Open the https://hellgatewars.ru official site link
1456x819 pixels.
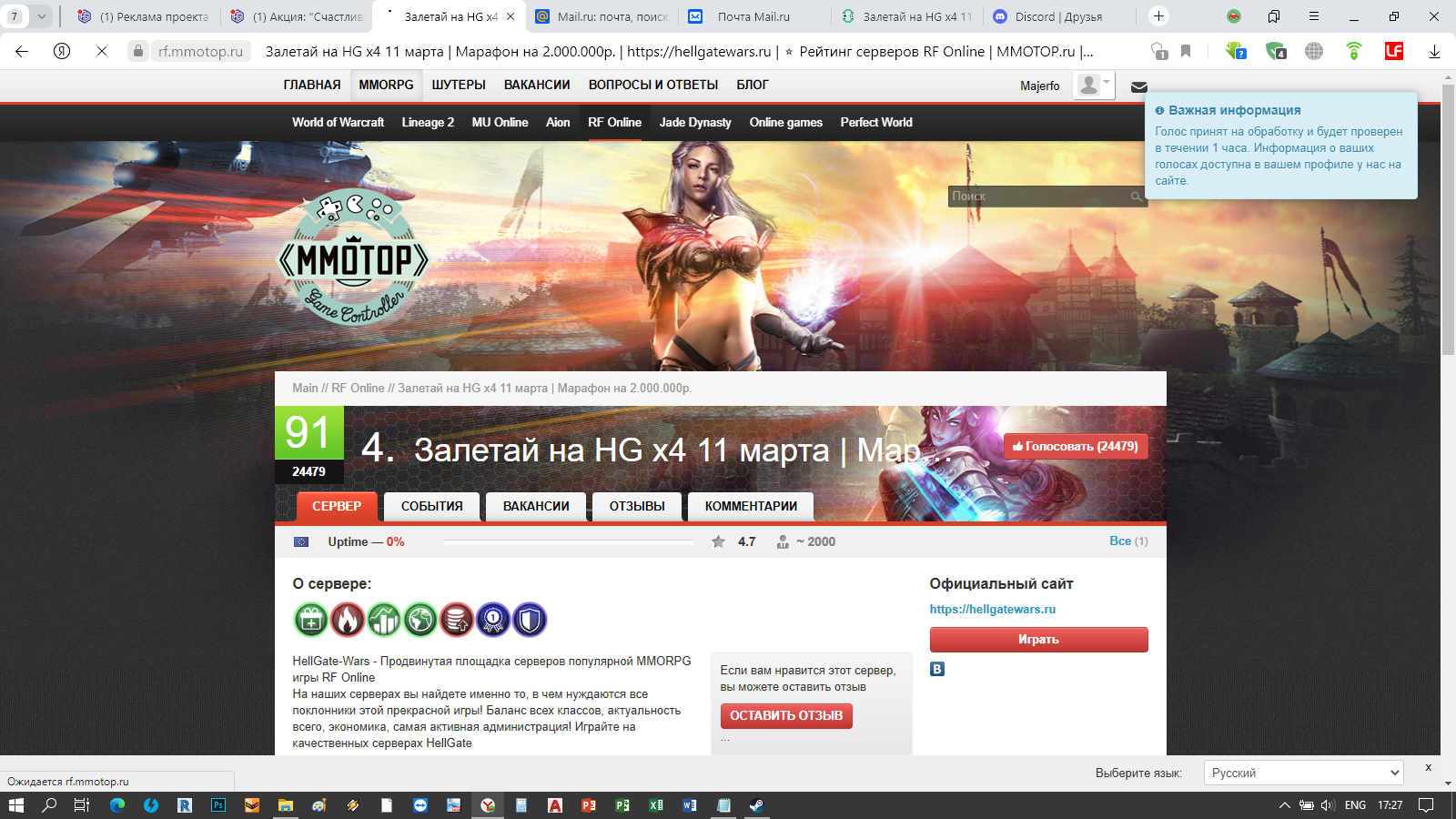pyautogui.click(x=993, y=609)
